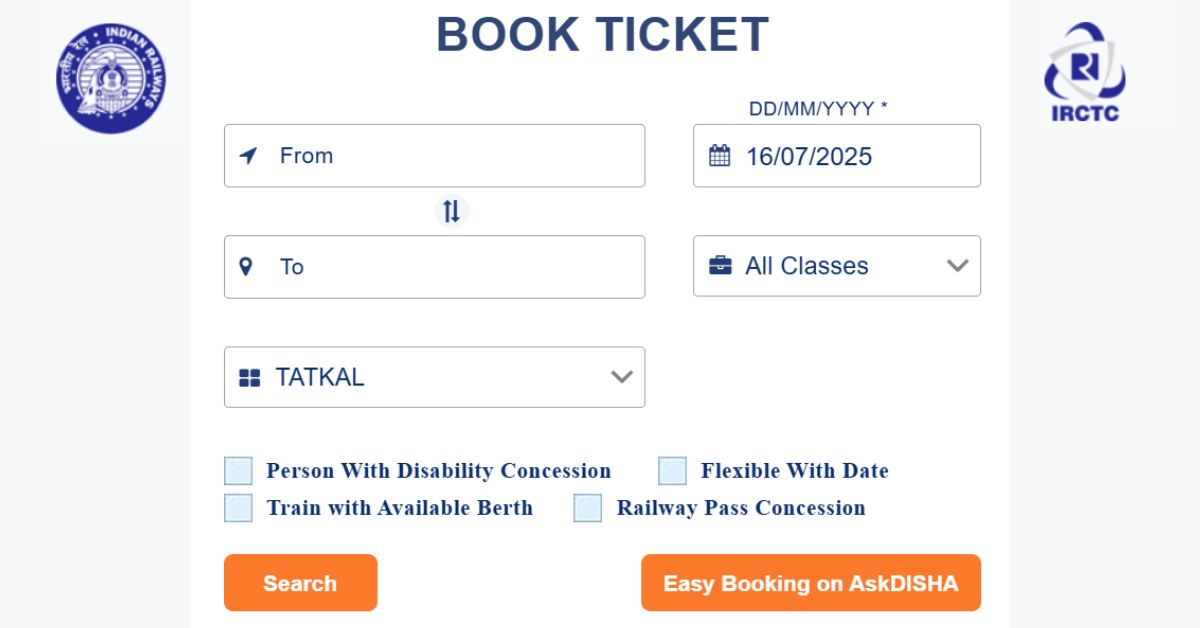Enable Person With Disability Concession checkbox

[x=238, y=471]
